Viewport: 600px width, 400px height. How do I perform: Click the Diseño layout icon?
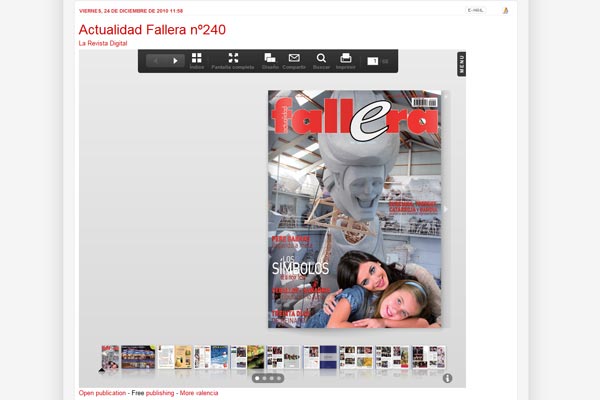(270, 59)
